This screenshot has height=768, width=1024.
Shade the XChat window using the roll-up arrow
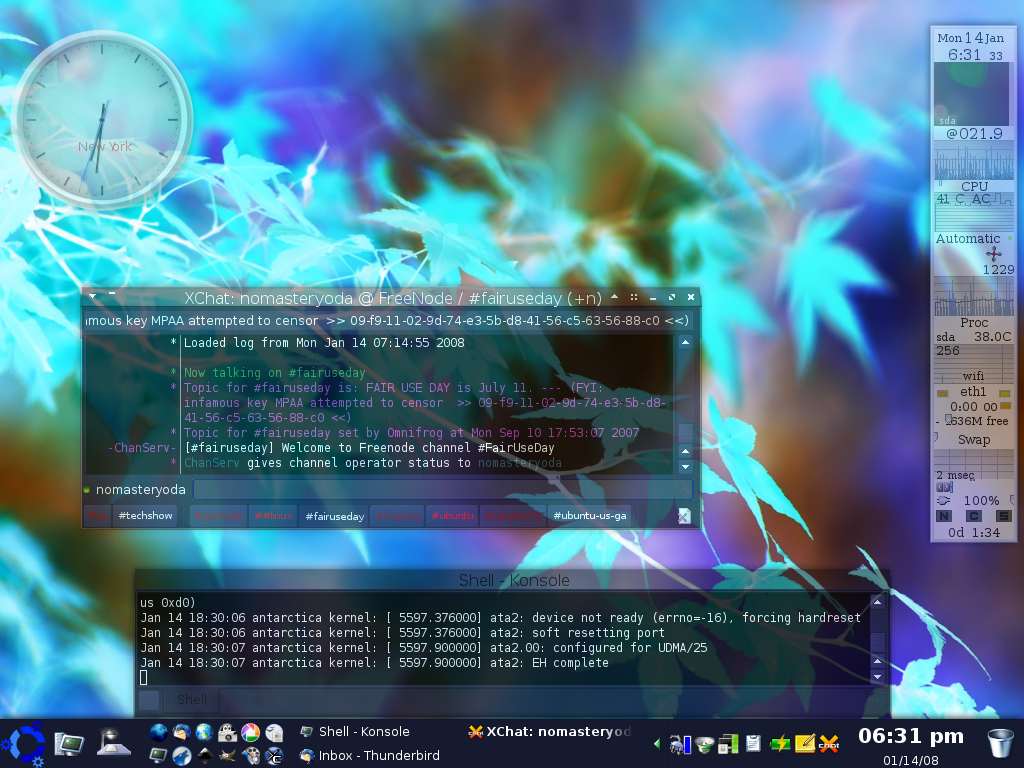614,297
